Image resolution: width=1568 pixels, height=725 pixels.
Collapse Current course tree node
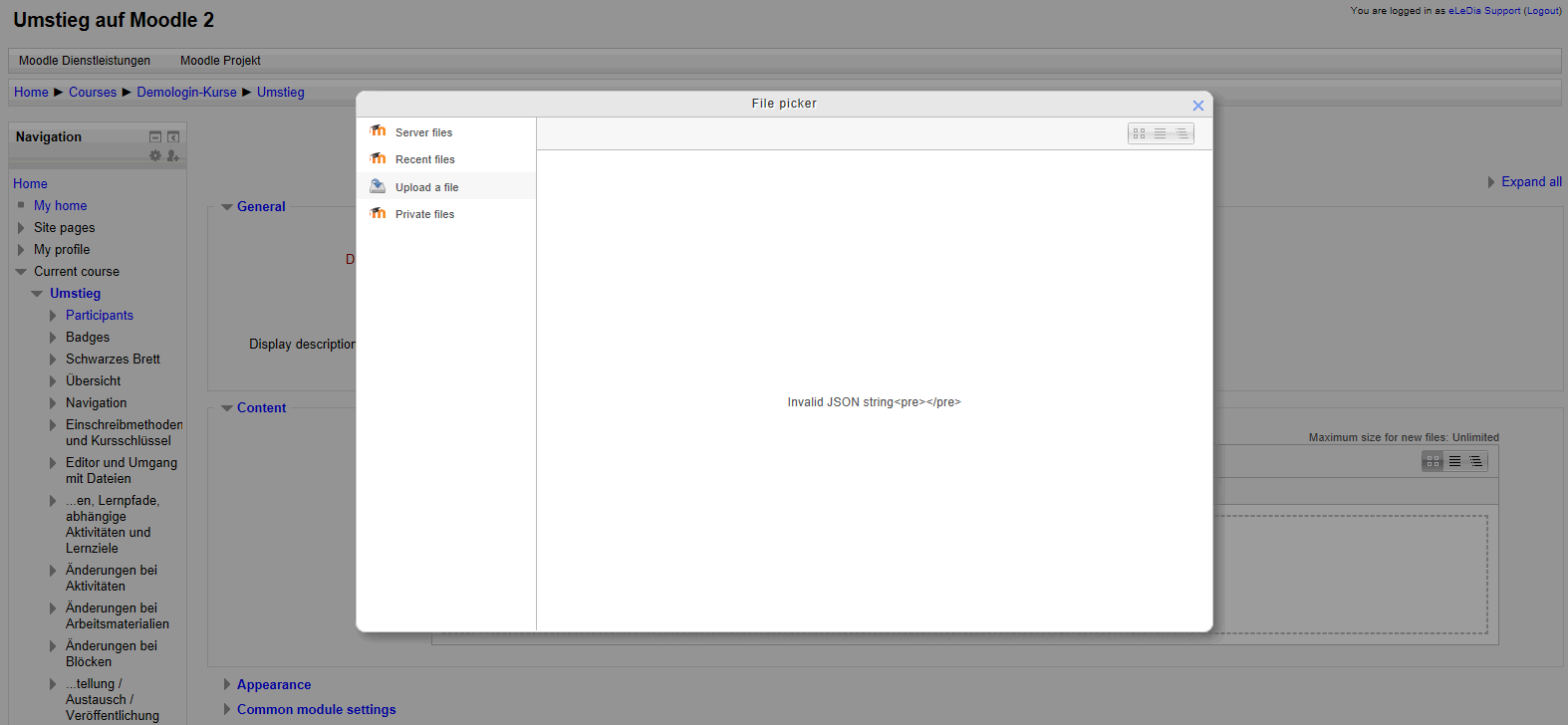[x=21, y=272]
